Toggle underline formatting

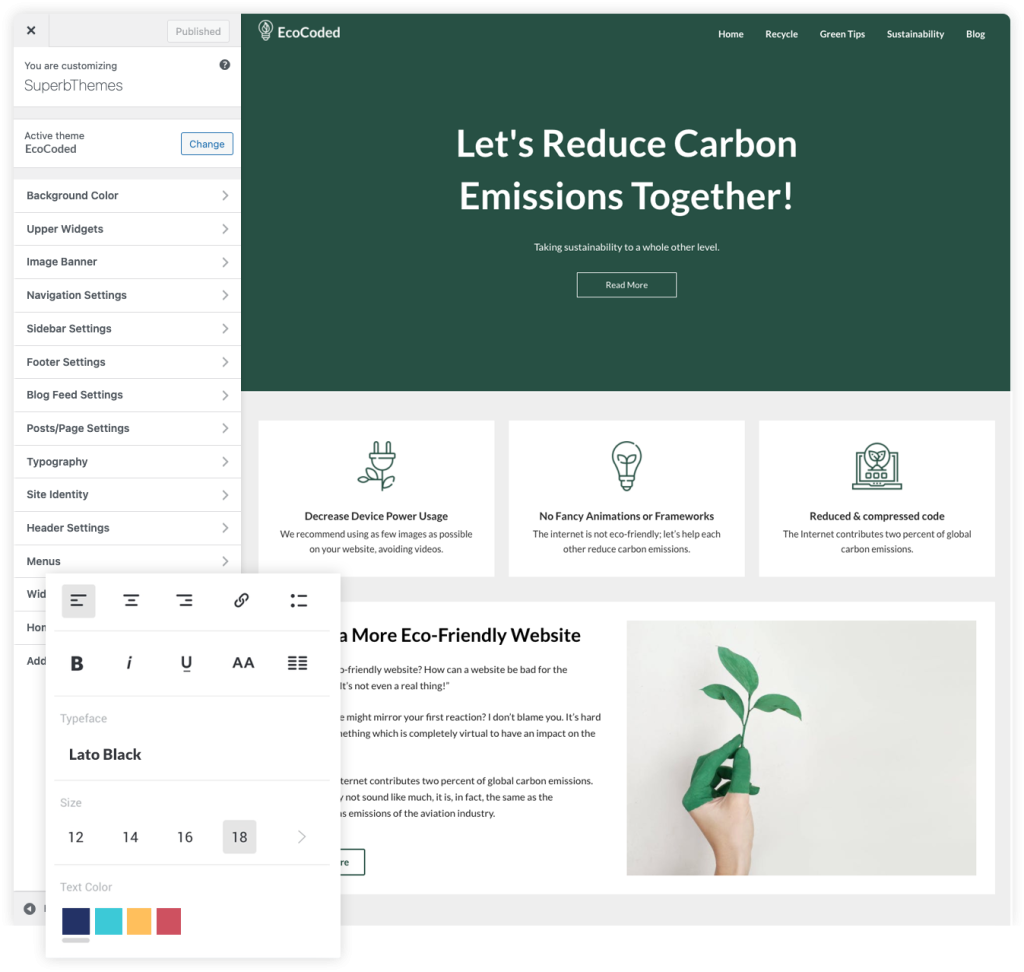pyautogui.click(x=186, y=662)
